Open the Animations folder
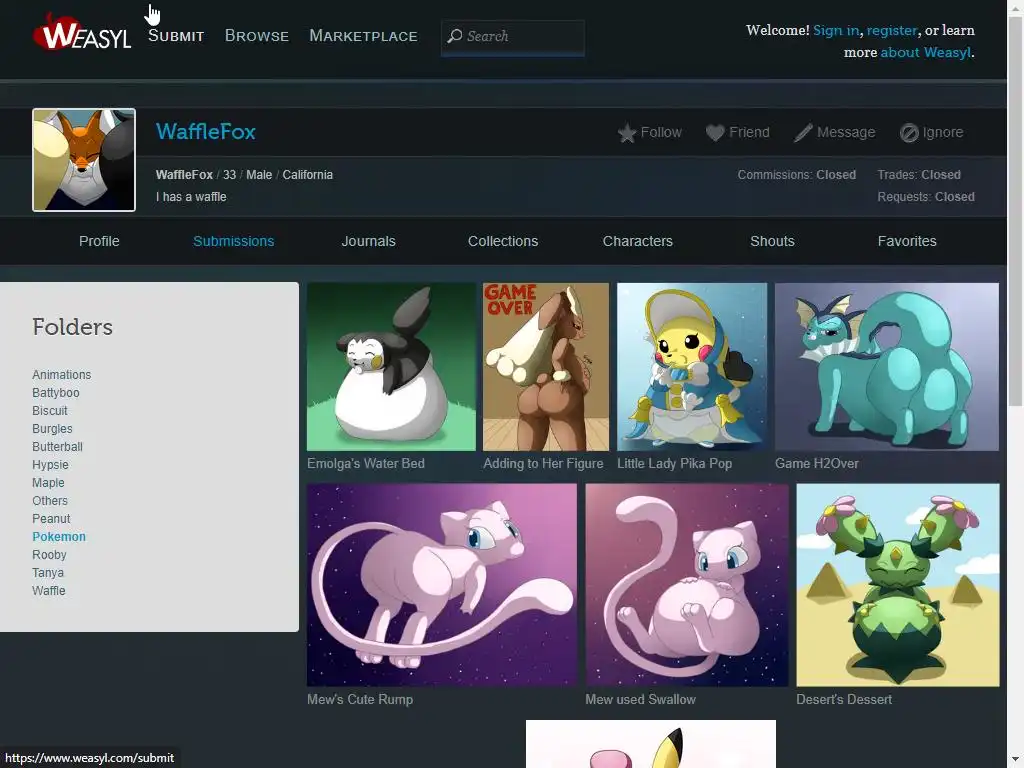This screenshot has height=768, width=1024. (62, 375)
